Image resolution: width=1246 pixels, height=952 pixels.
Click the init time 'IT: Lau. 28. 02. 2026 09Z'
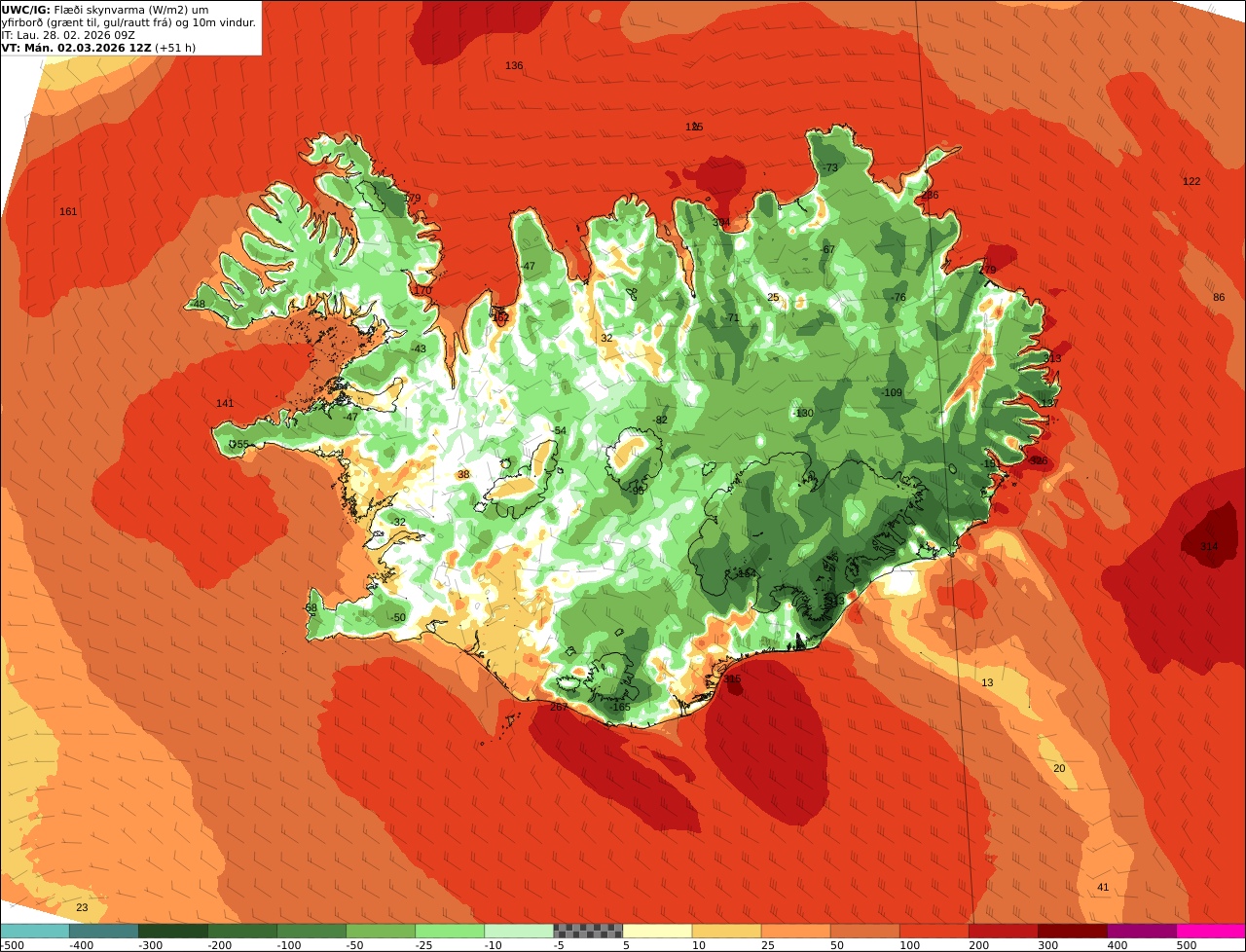68,34
